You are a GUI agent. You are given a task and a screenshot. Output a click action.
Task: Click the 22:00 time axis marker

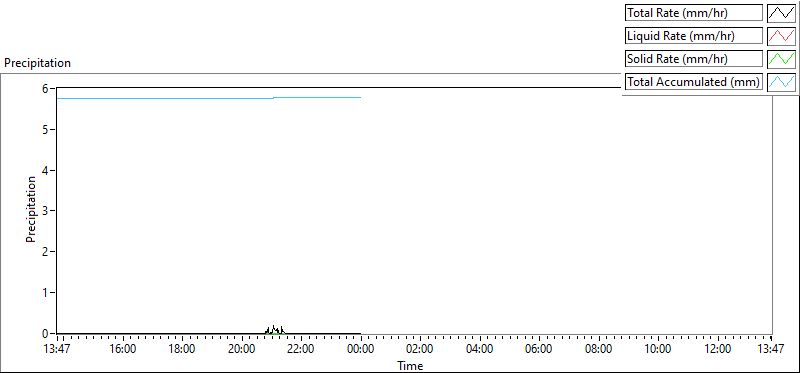tap(301, 350)
